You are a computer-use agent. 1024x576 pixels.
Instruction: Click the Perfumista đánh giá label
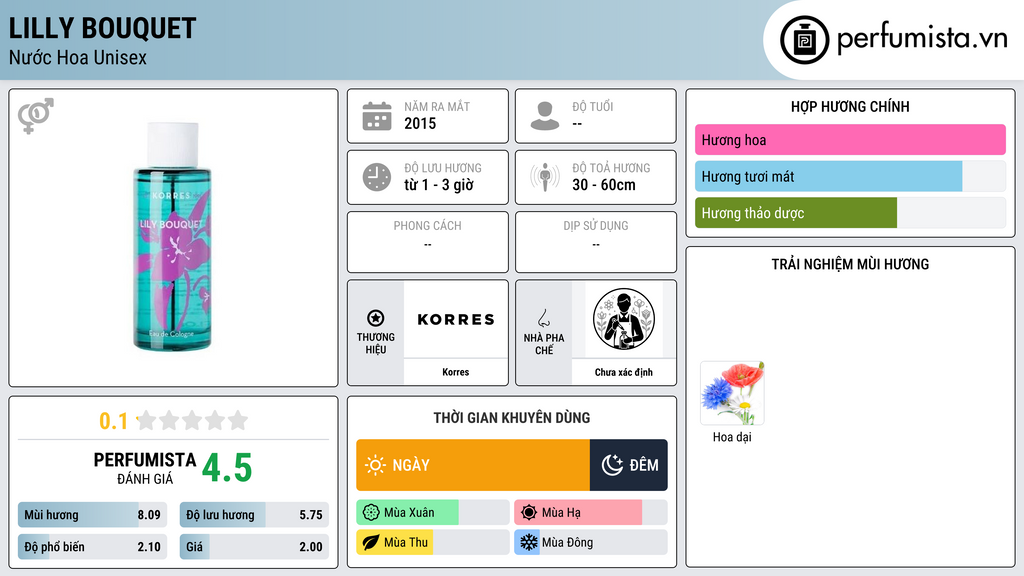[x=145, y=468]
